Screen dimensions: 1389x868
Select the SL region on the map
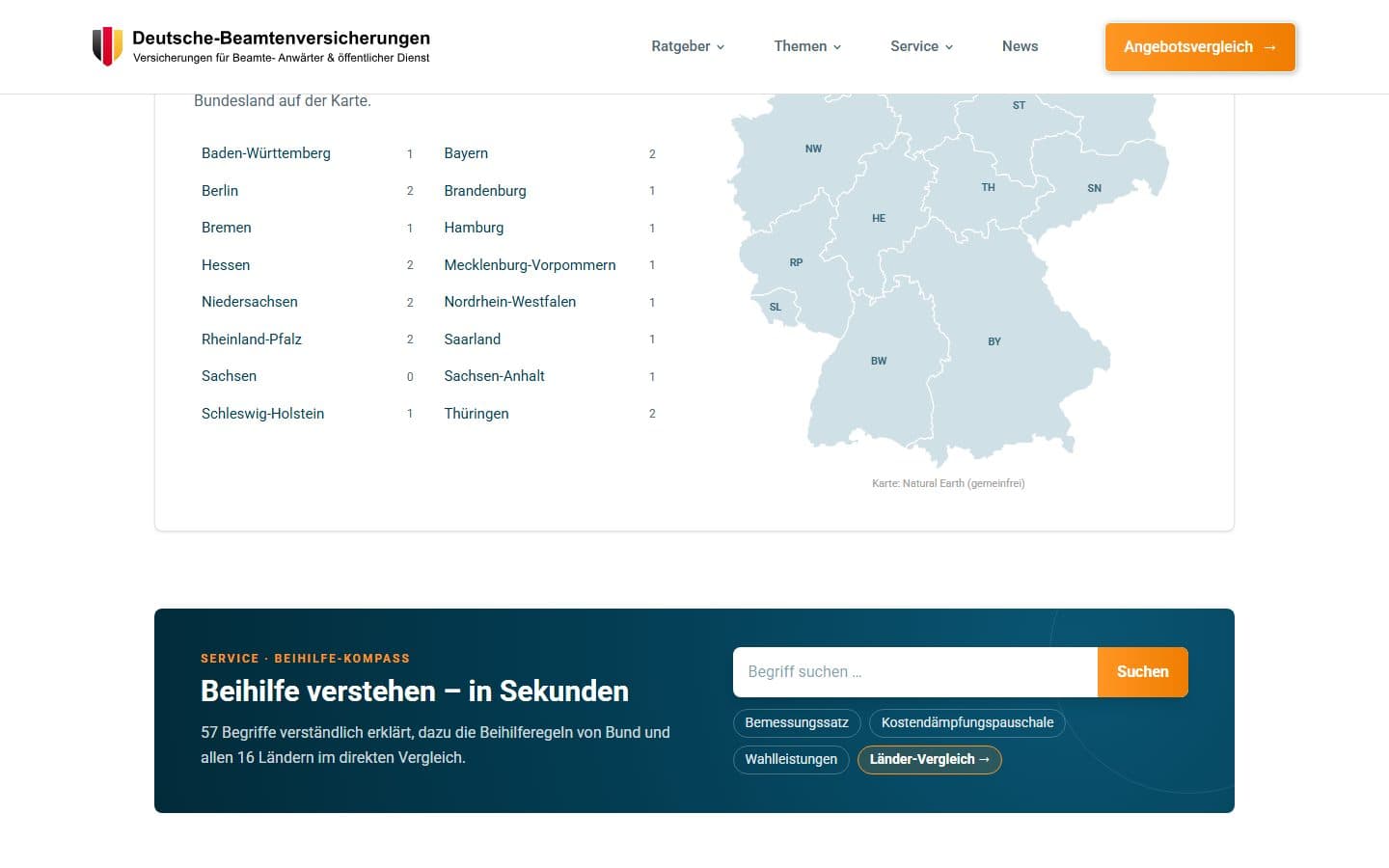click(775, 307)
